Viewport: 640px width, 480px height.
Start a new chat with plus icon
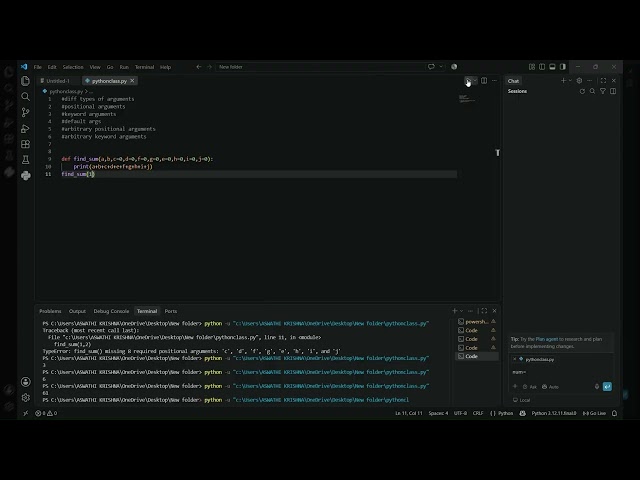[563, 81]
